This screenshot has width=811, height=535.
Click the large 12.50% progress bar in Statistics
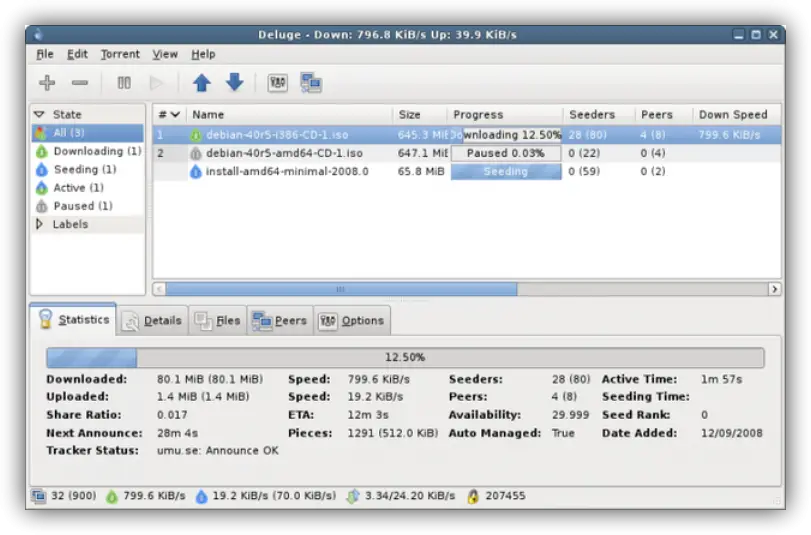405,358
